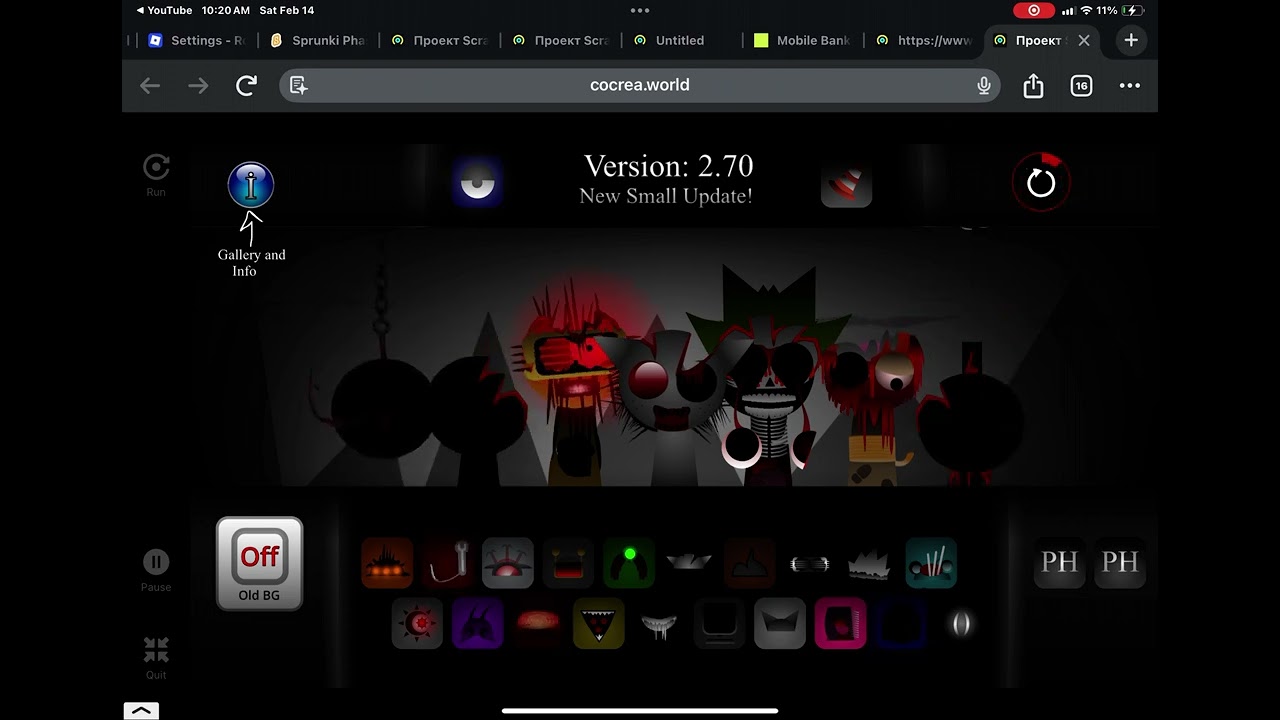This screenshot has height=720, width=1280.
Task: Close the active Проект tab
Action: tap(1084, 40)
